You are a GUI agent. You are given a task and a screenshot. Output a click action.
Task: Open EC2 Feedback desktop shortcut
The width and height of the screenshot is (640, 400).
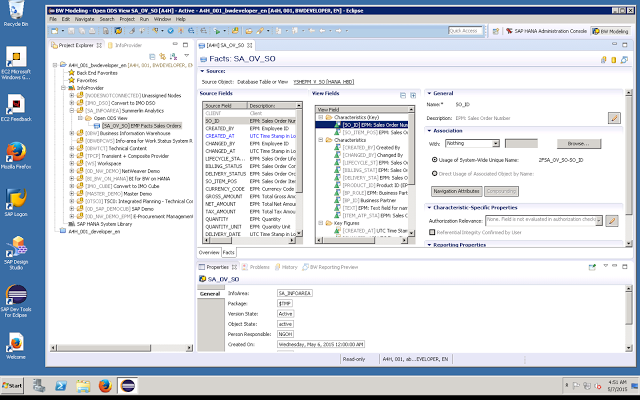pos(16,108)
